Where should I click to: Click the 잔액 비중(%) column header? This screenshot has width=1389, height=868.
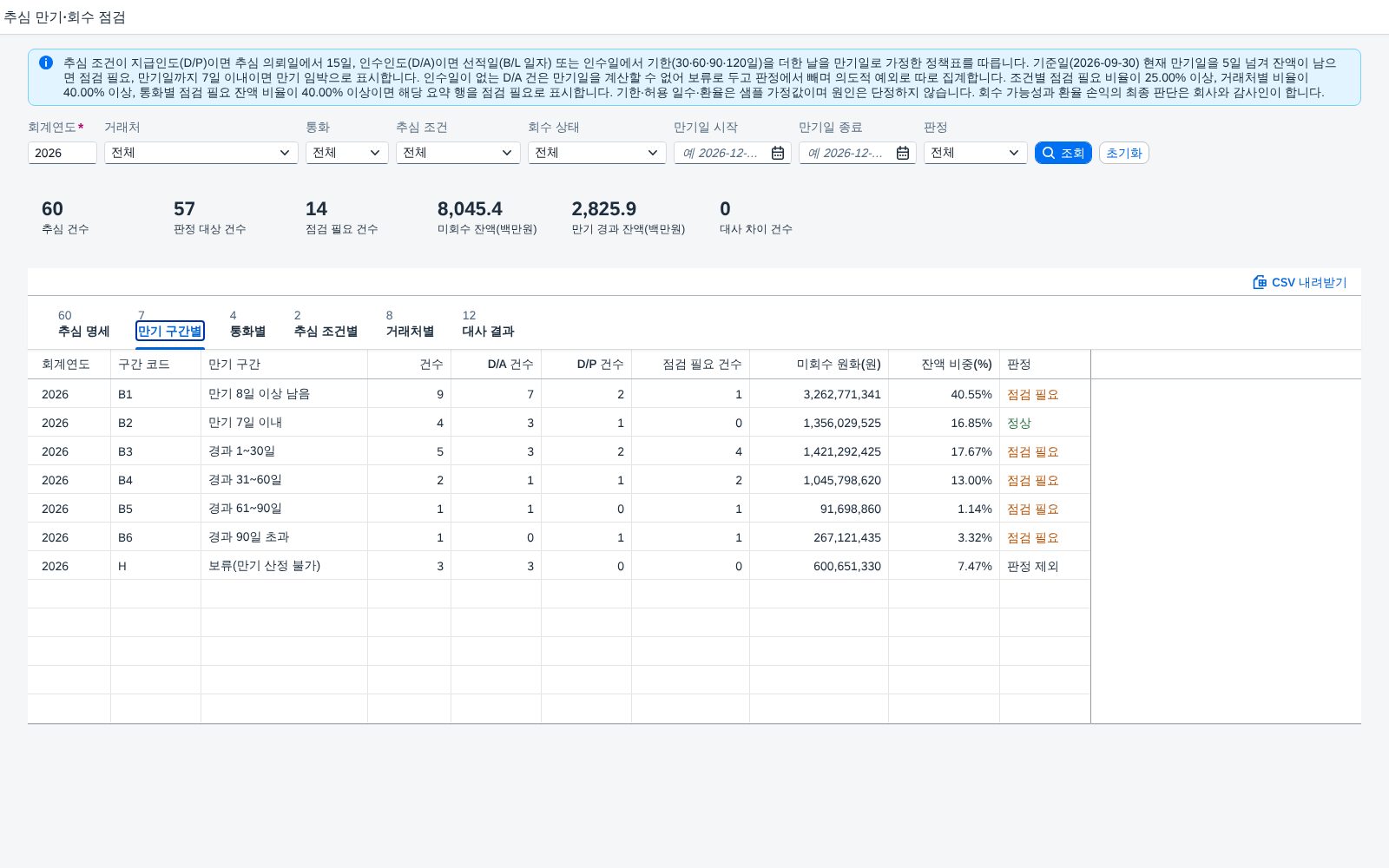944,365
